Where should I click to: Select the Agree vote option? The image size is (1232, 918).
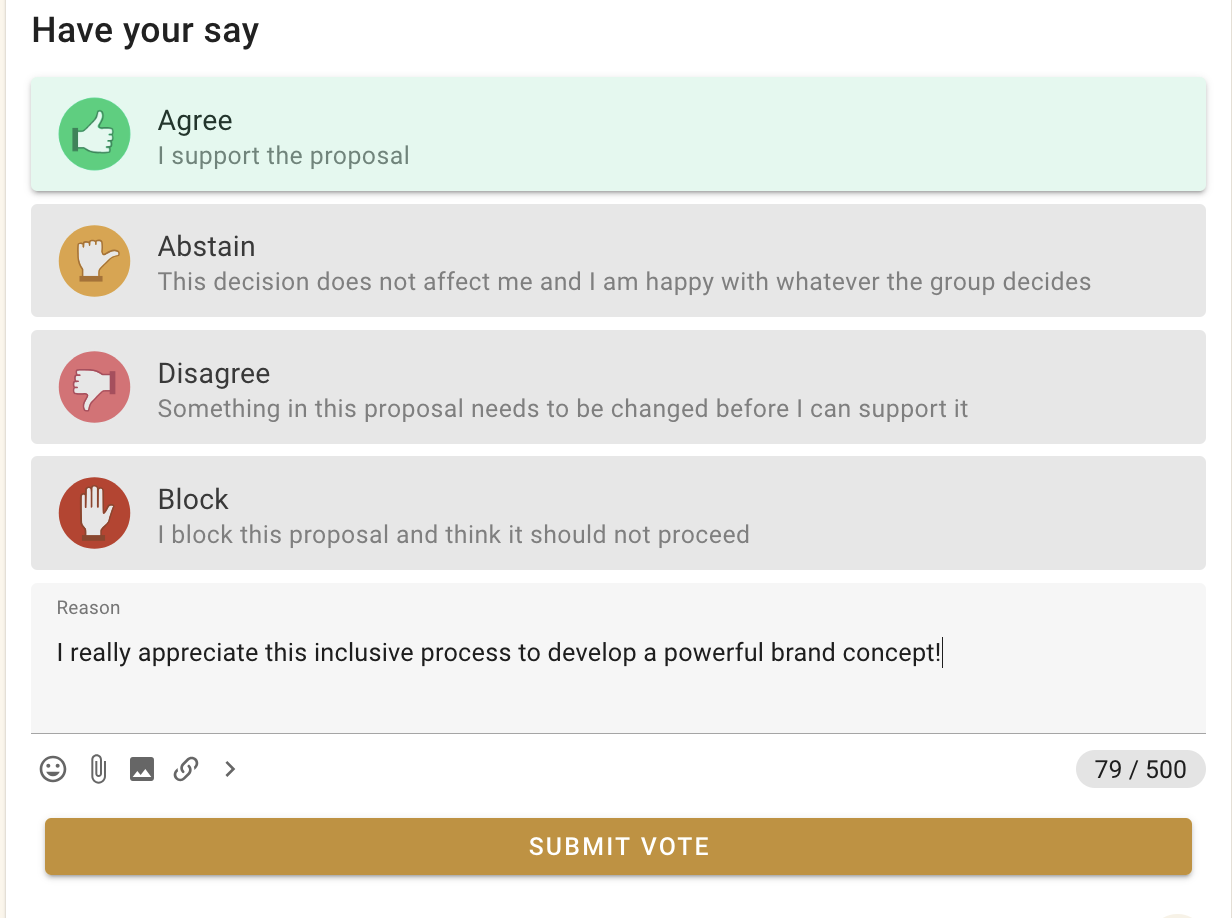tap(618, 135)
